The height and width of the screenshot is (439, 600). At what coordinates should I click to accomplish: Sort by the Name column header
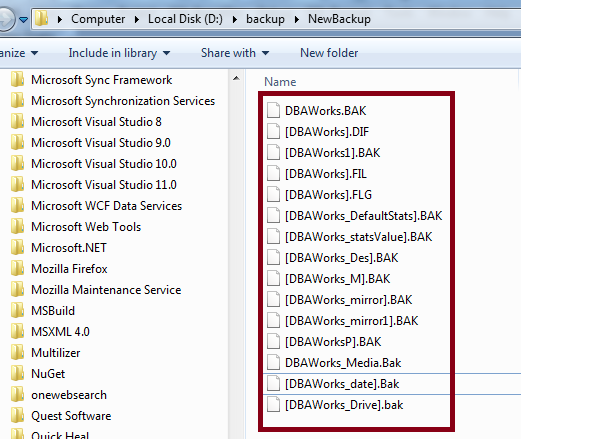280,82
